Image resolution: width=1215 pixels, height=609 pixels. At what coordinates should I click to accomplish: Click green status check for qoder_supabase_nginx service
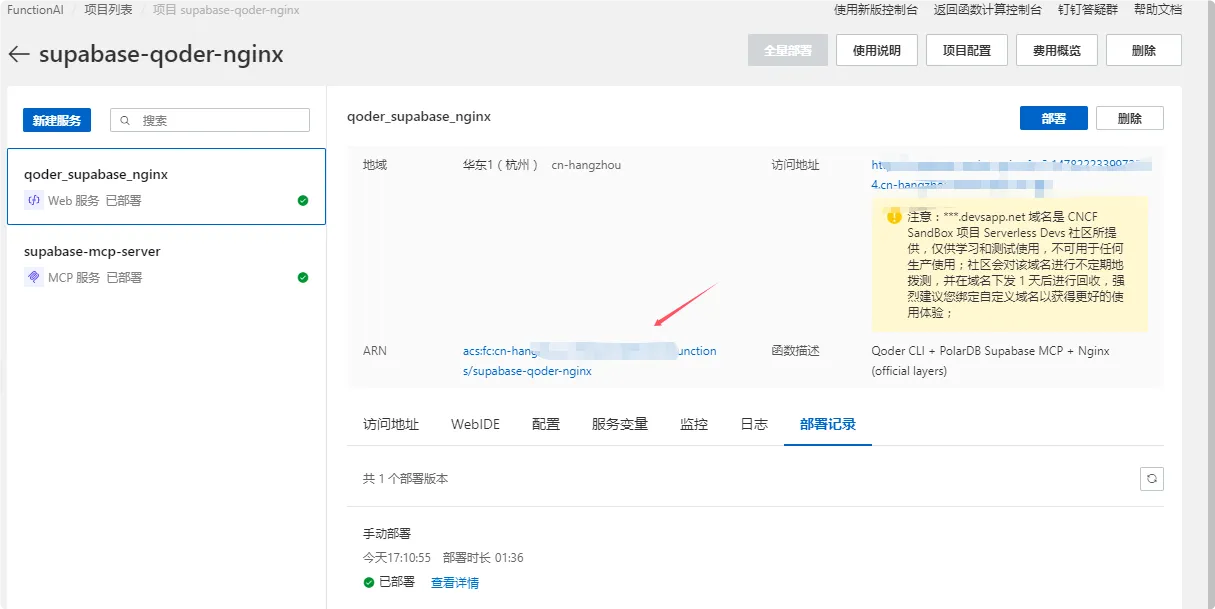tap(302, 199)
